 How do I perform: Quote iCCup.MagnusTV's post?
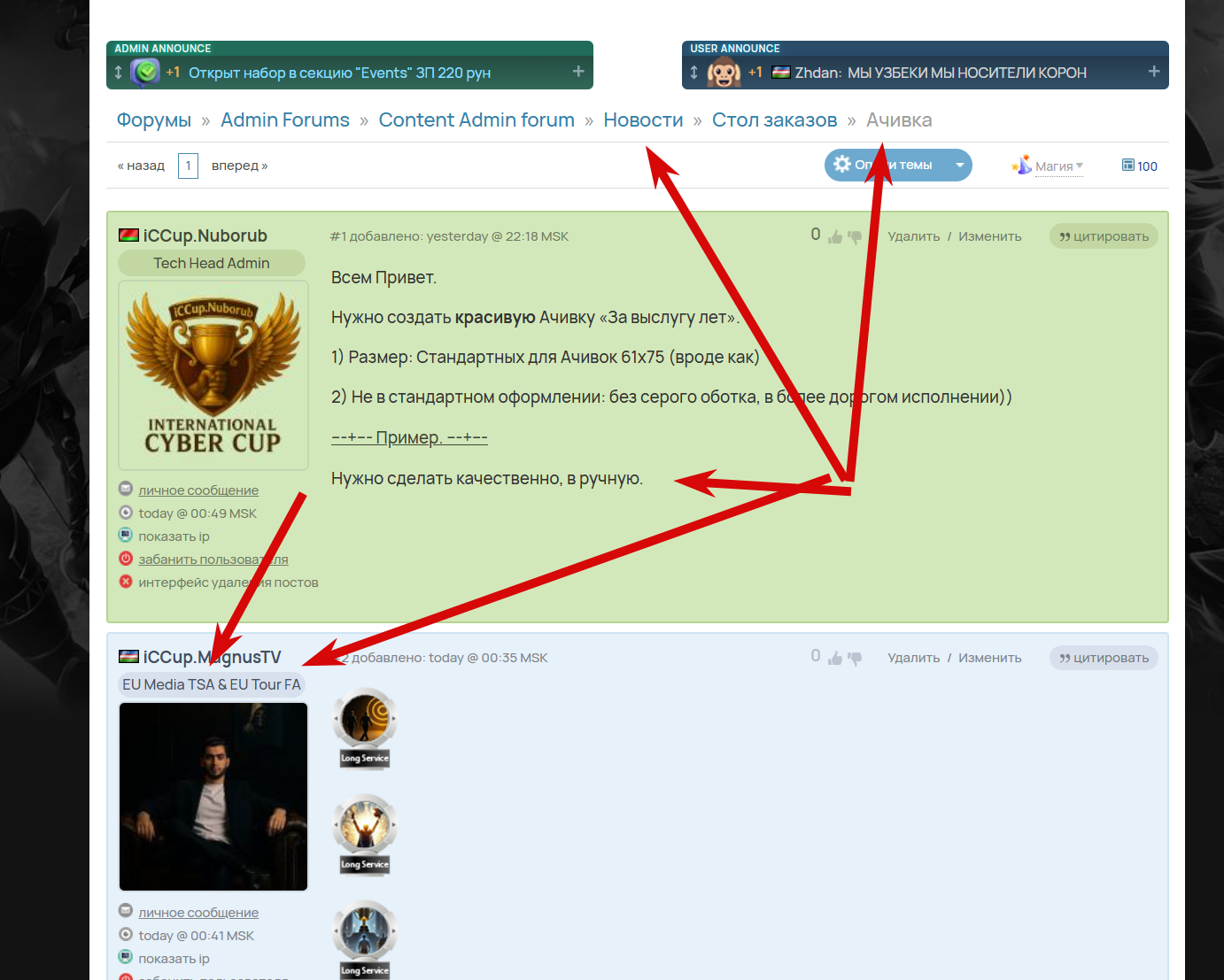[1104, 658]
